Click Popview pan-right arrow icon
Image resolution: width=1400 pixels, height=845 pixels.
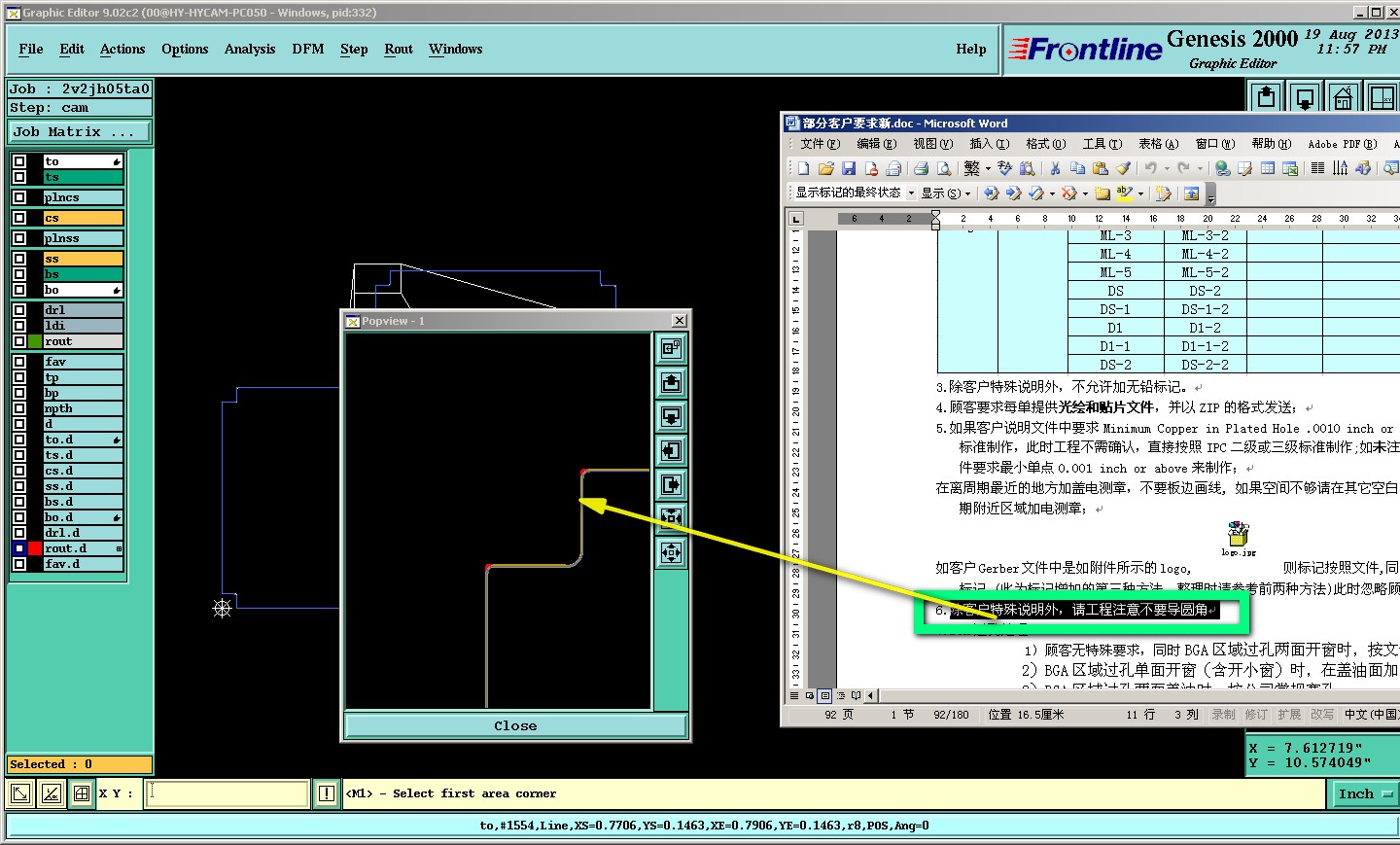671,484
